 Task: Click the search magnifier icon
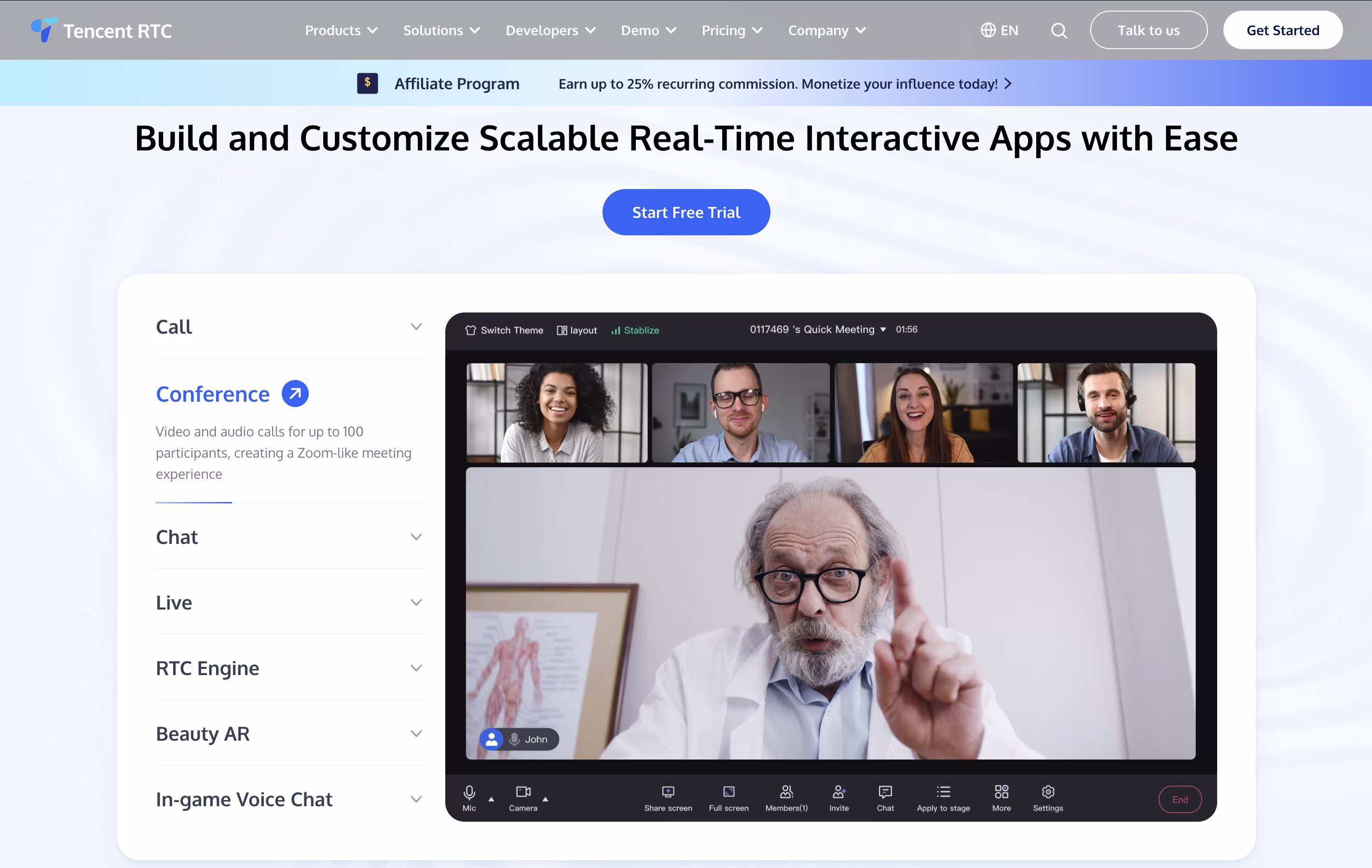(x=1058, y=30)
